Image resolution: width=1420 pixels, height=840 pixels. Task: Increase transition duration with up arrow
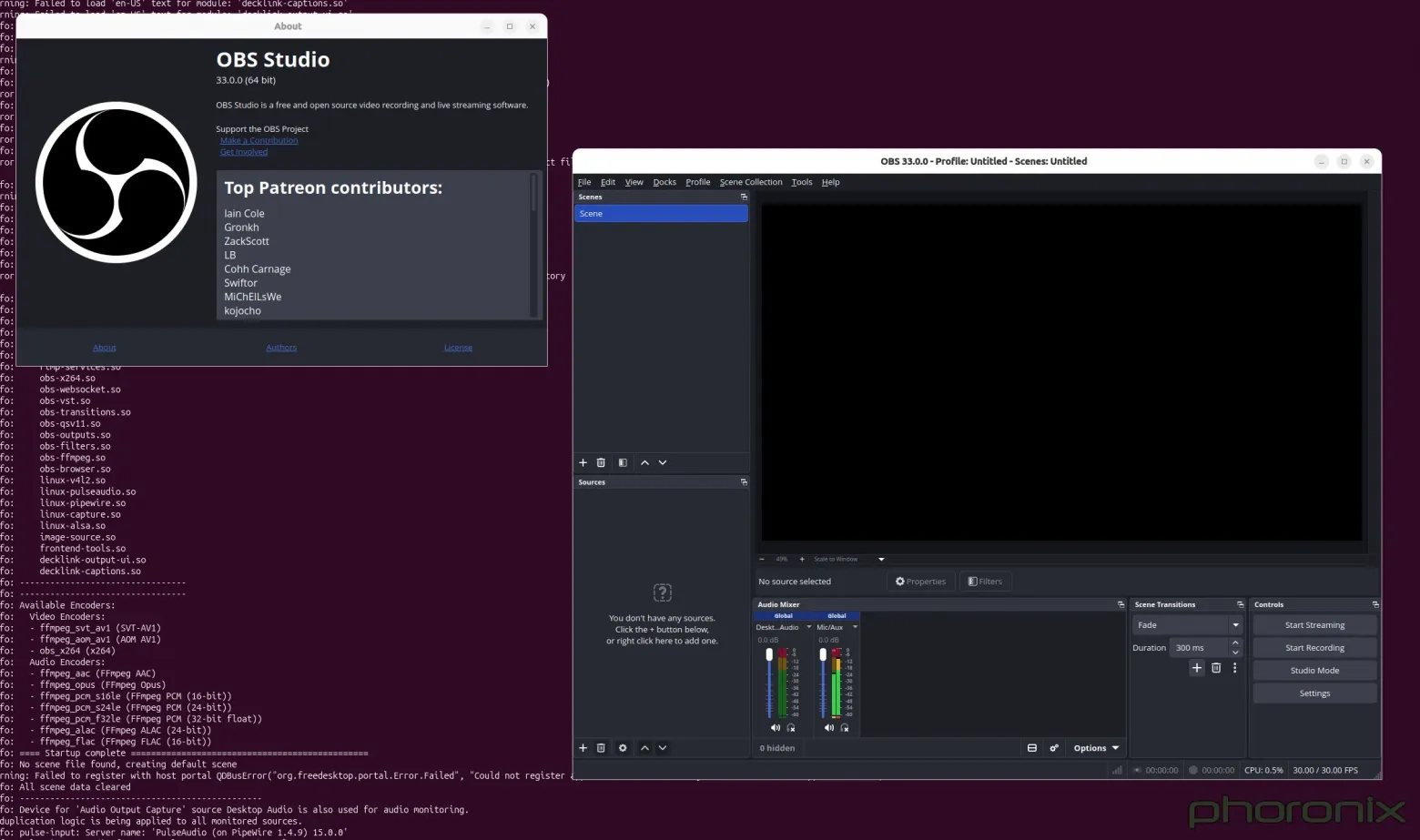(x=1235, y=643)
